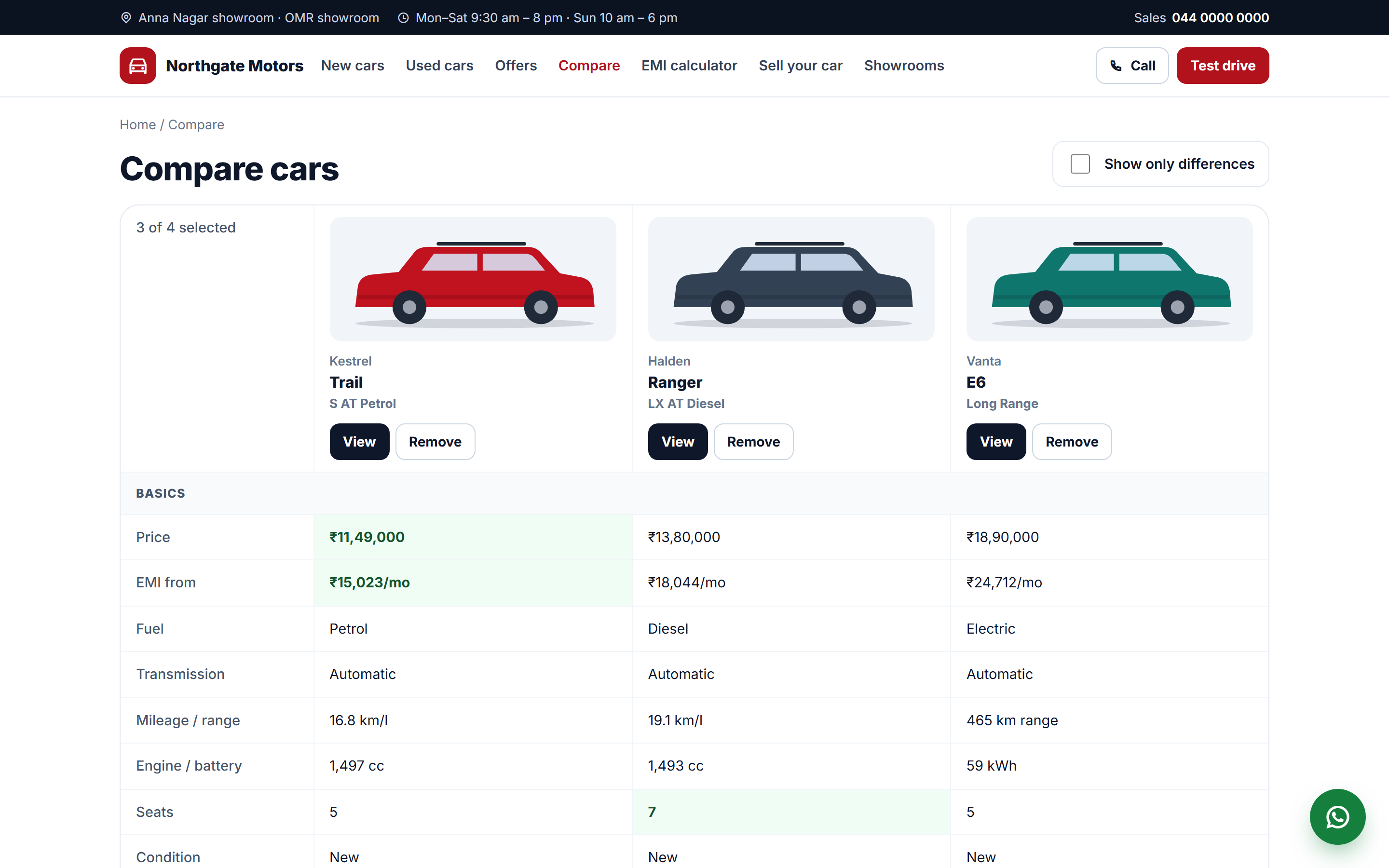Click the red Kestrel Trail car image
1389x868 pixels.
click(x=473, y=279)
